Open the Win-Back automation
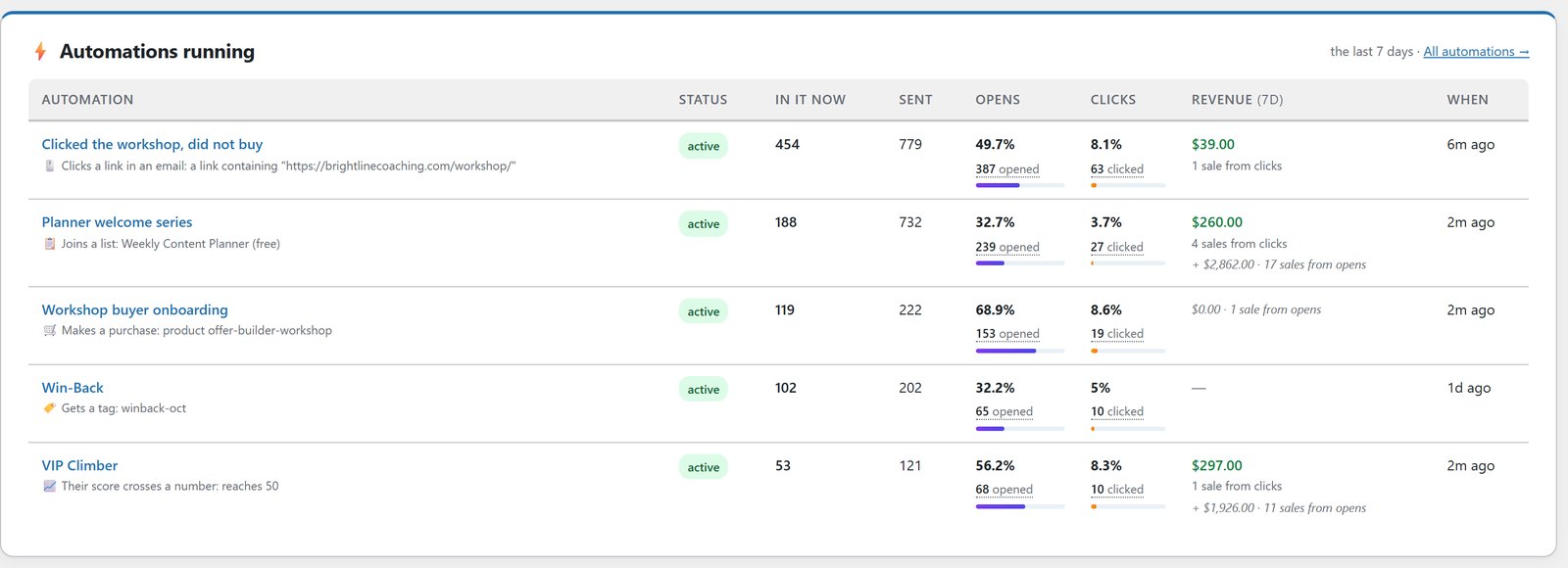1568x568 pixels. pos(73,388)
